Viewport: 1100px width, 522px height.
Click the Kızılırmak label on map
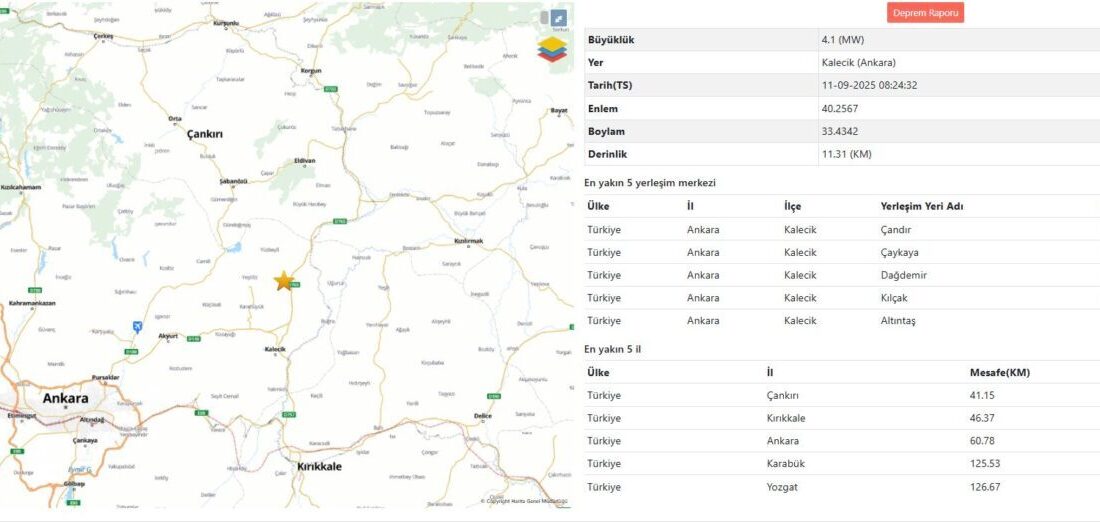469,241
